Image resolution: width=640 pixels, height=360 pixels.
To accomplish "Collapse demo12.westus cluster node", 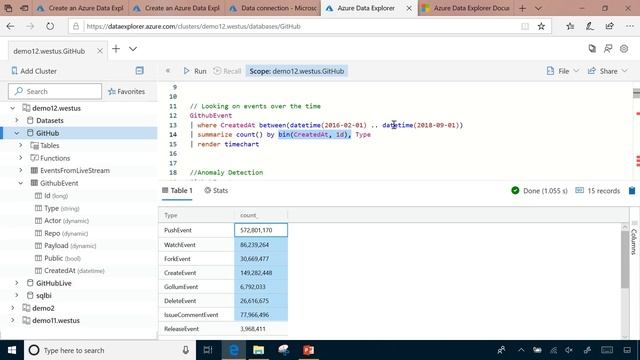I will pyautogui.click(x=13, y=108).
